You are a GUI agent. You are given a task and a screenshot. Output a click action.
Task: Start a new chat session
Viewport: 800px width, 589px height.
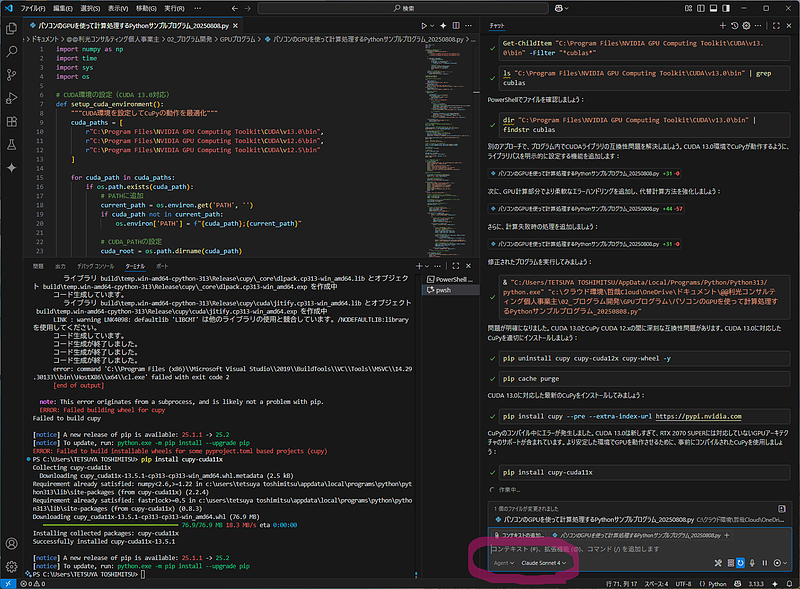coord(724,26)
